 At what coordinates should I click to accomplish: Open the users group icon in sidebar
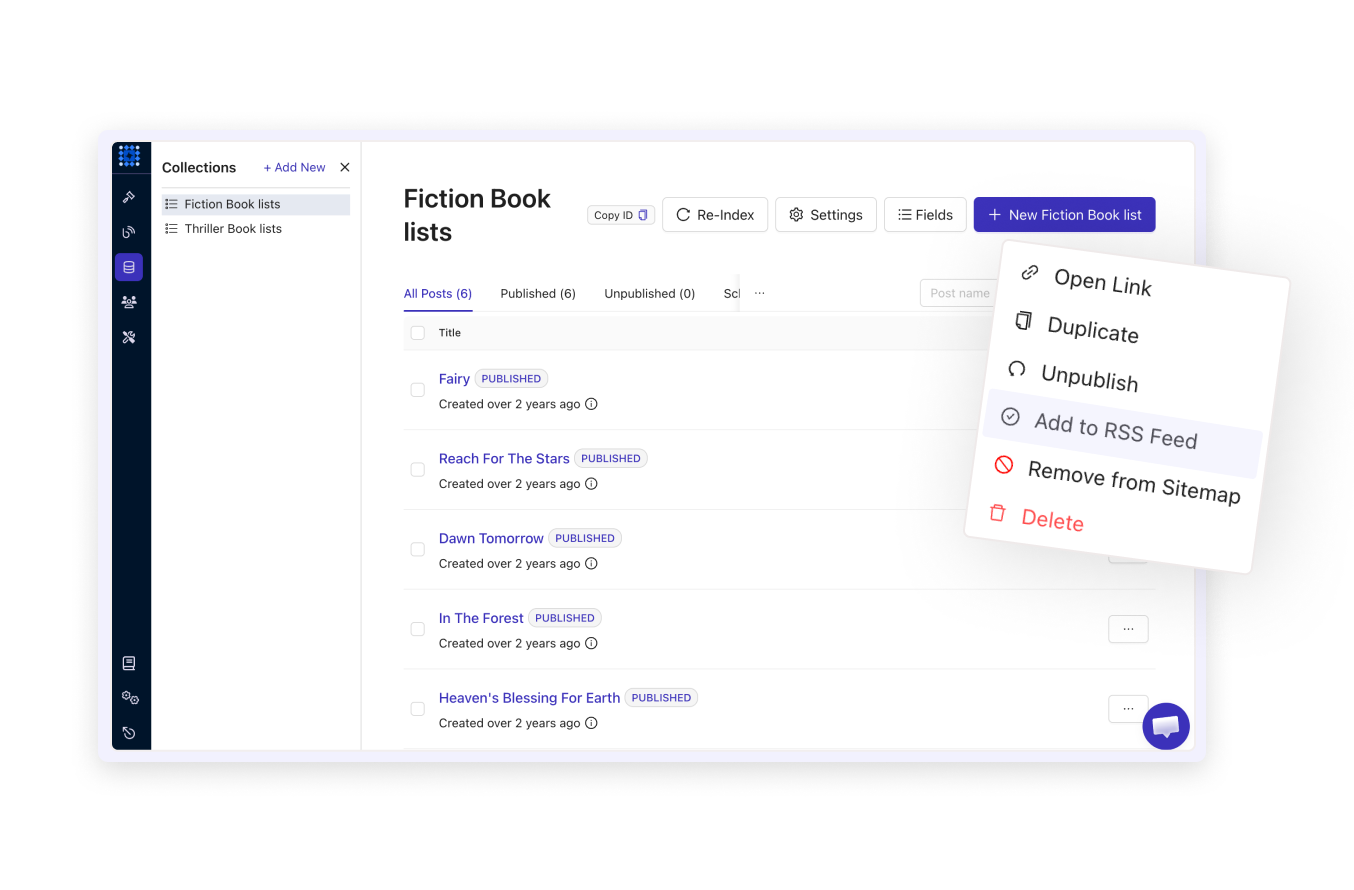pyautogui.click(x=129, y=302)
